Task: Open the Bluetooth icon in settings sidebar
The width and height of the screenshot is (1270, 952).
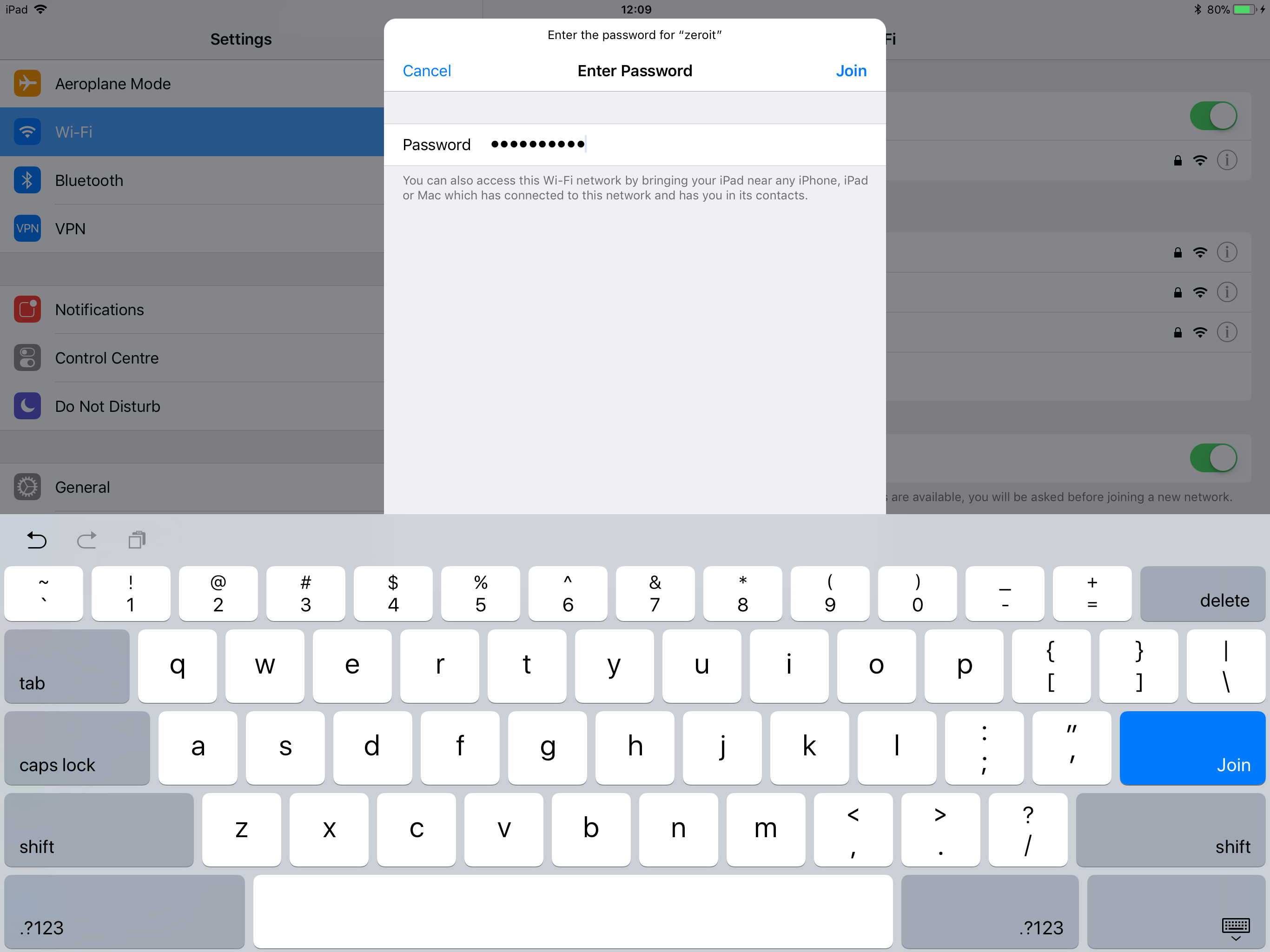Action: 27,180
